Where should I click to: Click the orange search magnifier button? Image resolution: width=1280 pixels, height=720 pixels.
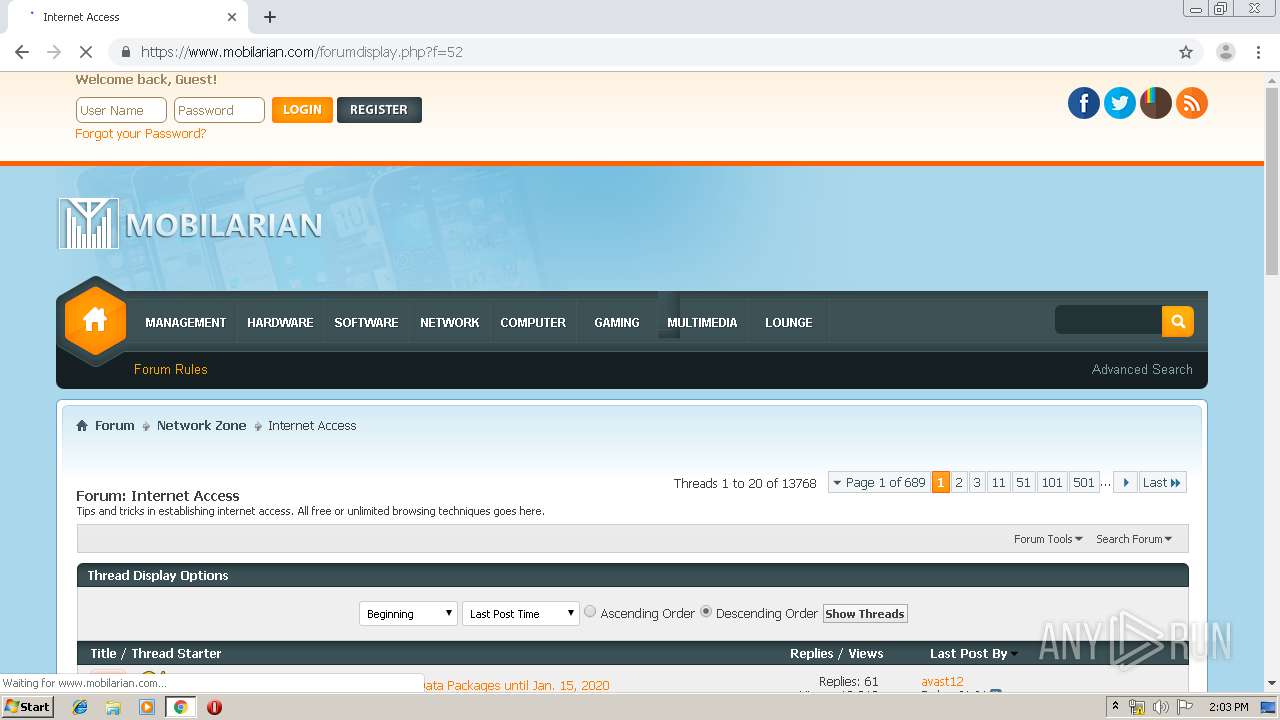tap(1178, 321)
